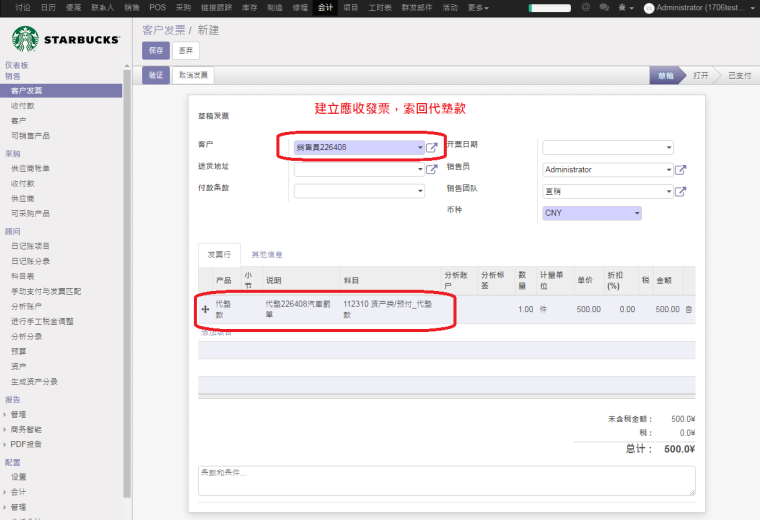The width and height of the screenshot is (760, 520).
Task: Expand 商务智能 in sidebar
Action: pyautogui.click(x=26, y=429)
